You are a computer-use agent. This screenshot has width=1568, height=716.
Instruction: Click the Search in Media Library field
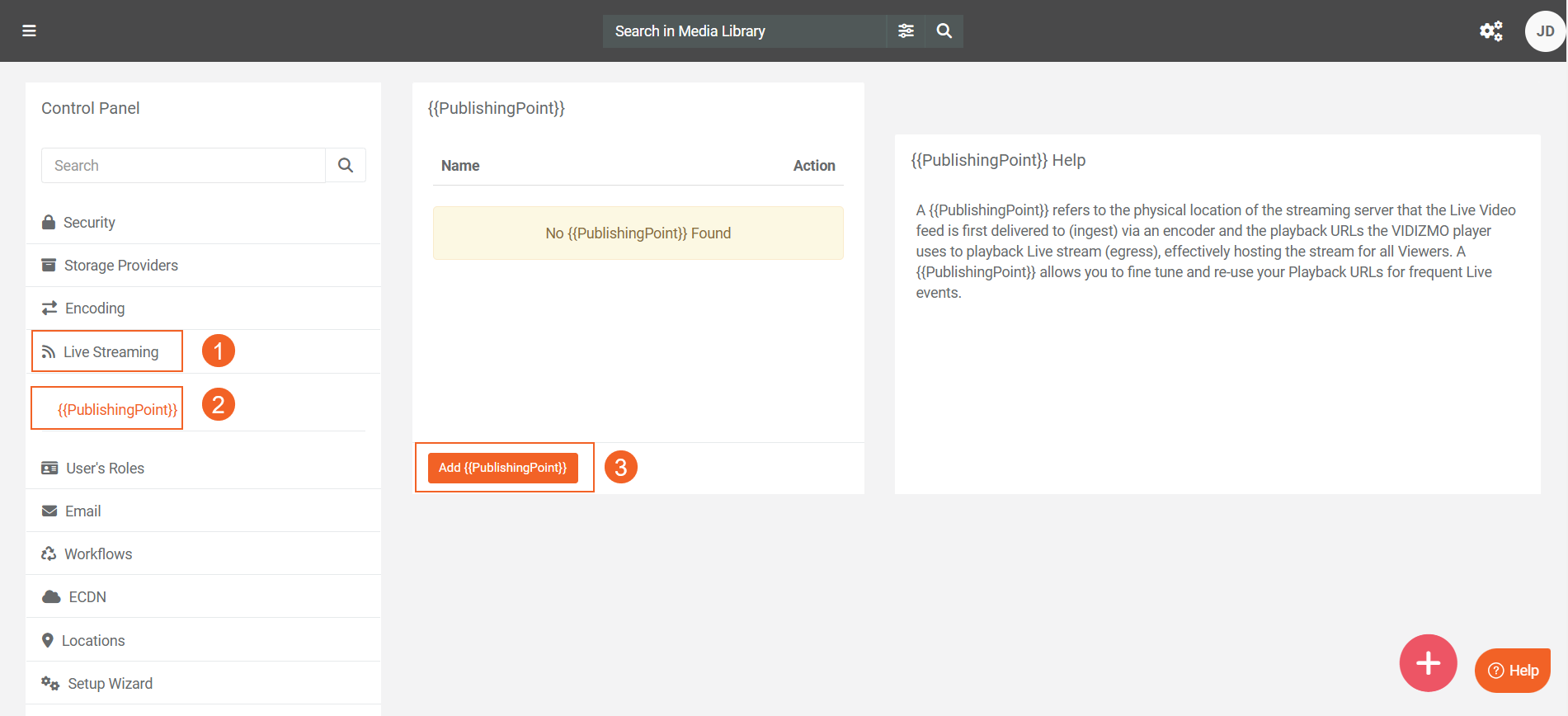(744, 31)
